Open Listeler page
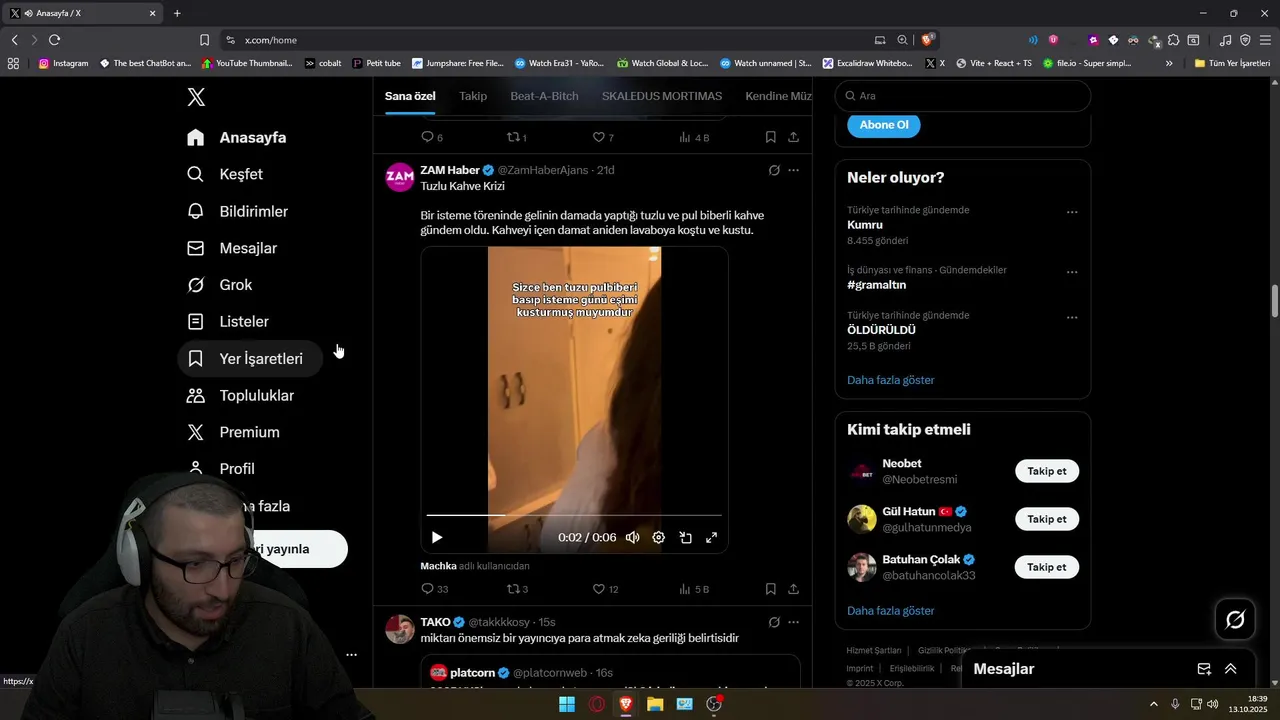The image size is (1280, 720). tap(229, 322)
